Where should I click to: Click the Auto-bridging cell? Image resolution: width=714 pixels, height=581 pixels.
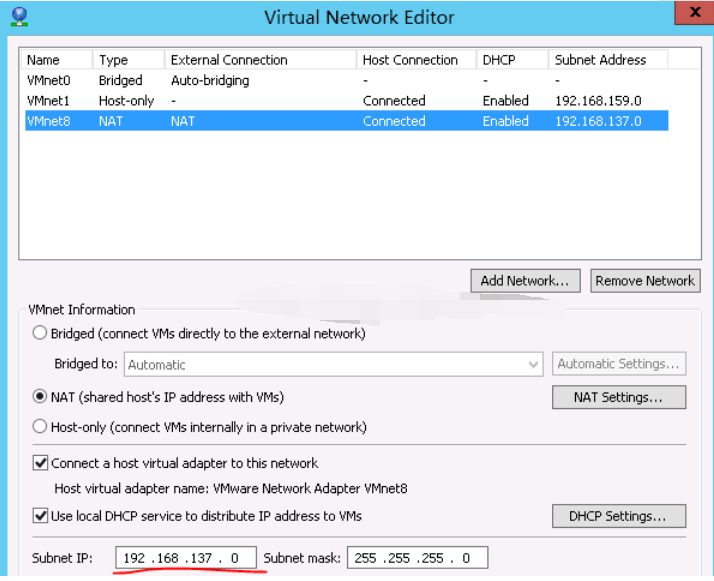tap(210, 81)
